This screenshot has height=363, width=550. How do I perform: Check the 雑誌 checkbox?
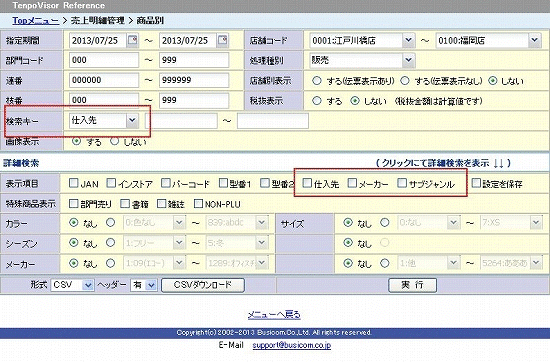[x=161, y=203]
